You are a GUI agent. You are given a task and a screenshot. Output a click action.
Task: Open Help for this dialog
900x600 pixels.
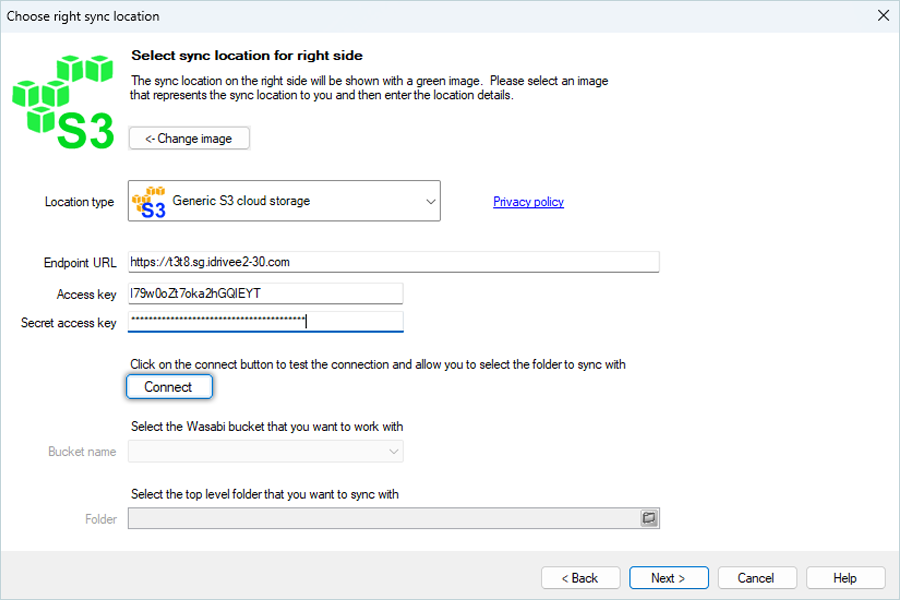pyautogui.click(x=845, y=578)
